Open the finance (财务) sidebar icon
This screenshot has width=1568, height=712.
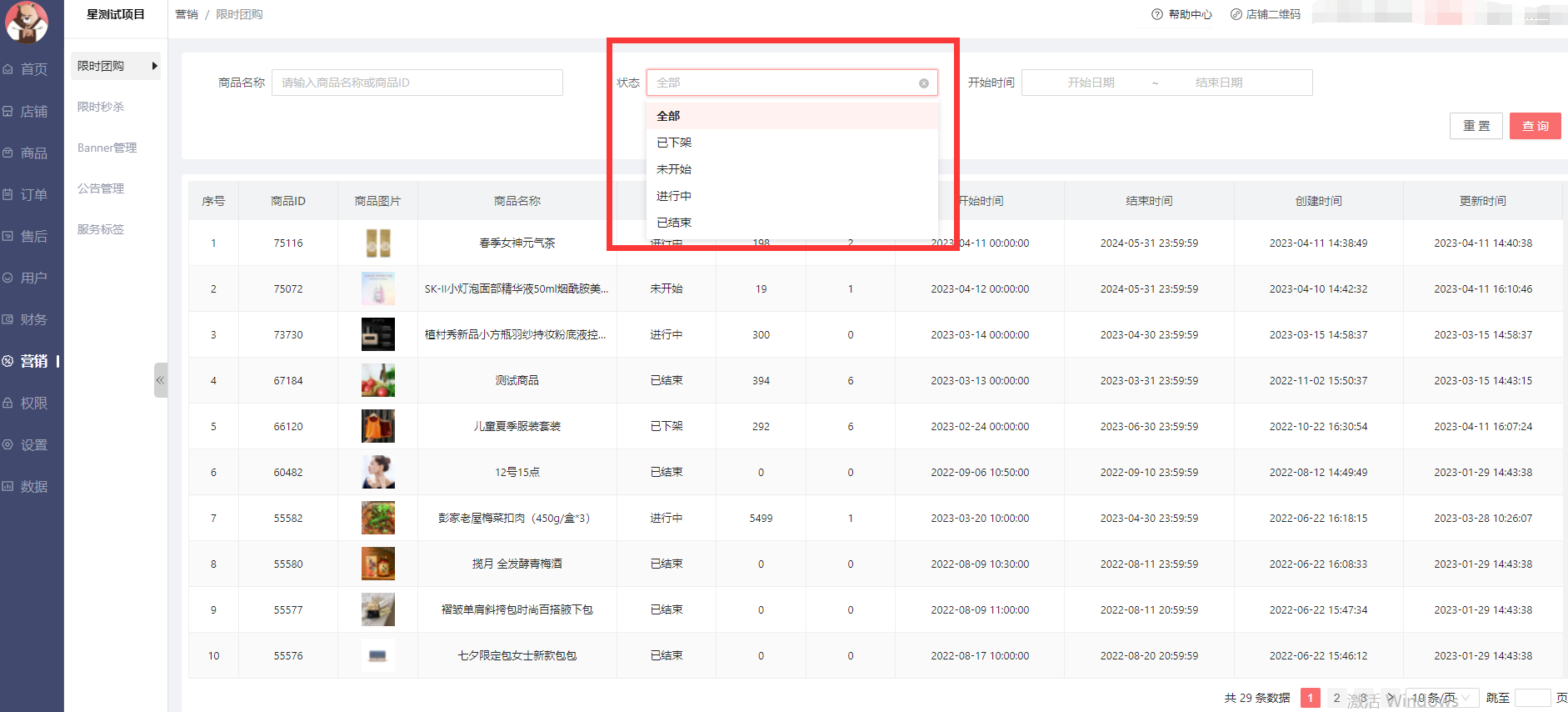[x=8, y=320]
